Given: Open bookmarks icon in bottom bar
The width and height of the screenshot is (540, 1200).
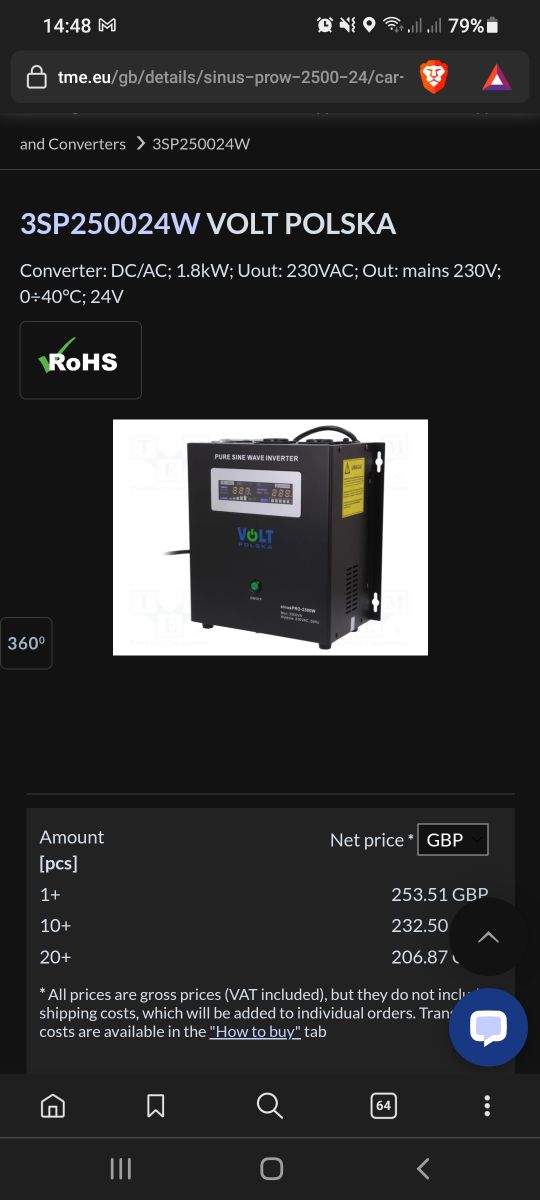Looking at the screenshot, I should 156,1105.
